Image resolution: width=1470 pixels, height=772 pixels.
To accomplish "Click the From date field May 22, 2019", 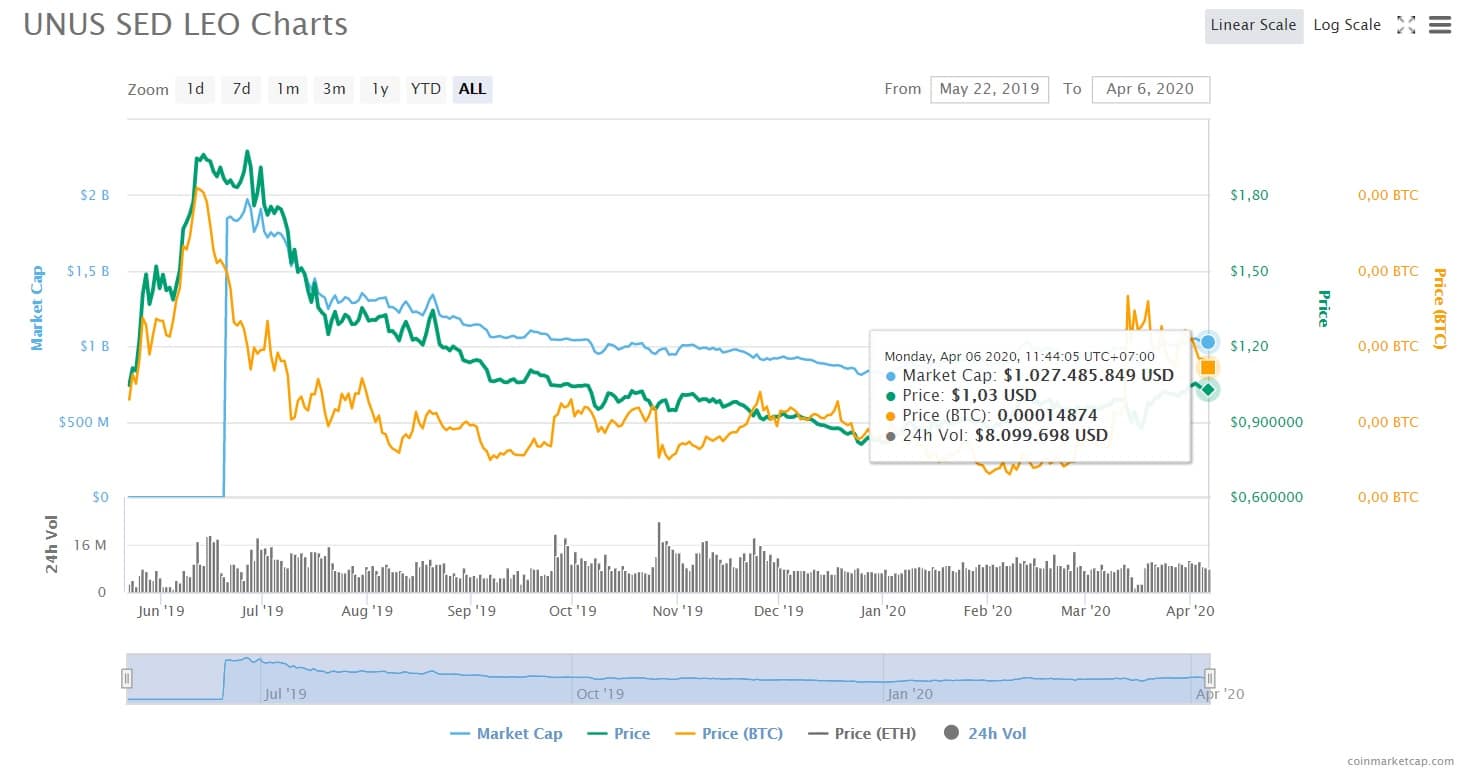I will [x=989, y=89].
